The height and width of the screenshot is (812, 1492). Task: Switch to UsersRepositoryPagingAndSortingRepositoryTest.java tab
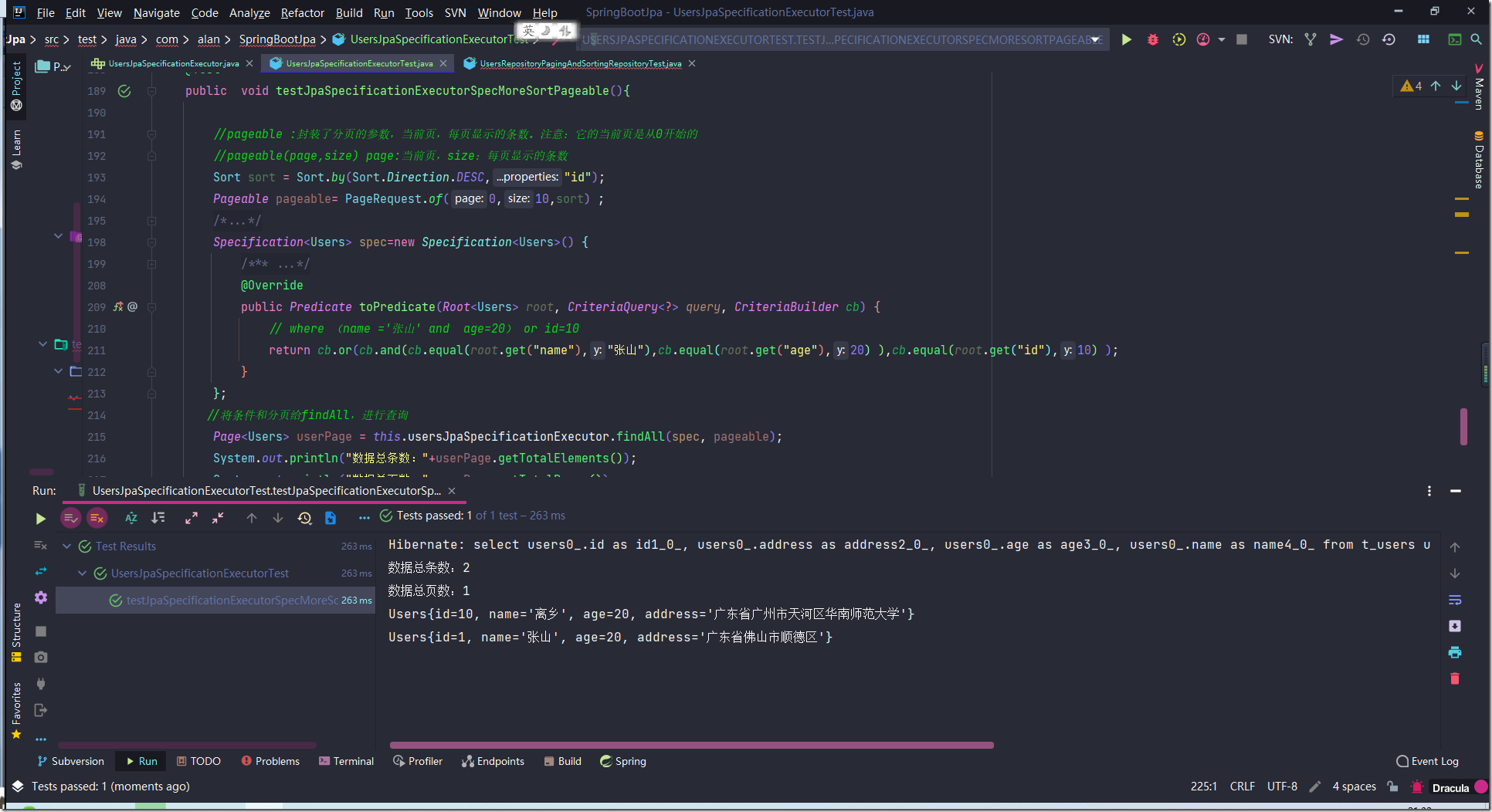point(580,63)
